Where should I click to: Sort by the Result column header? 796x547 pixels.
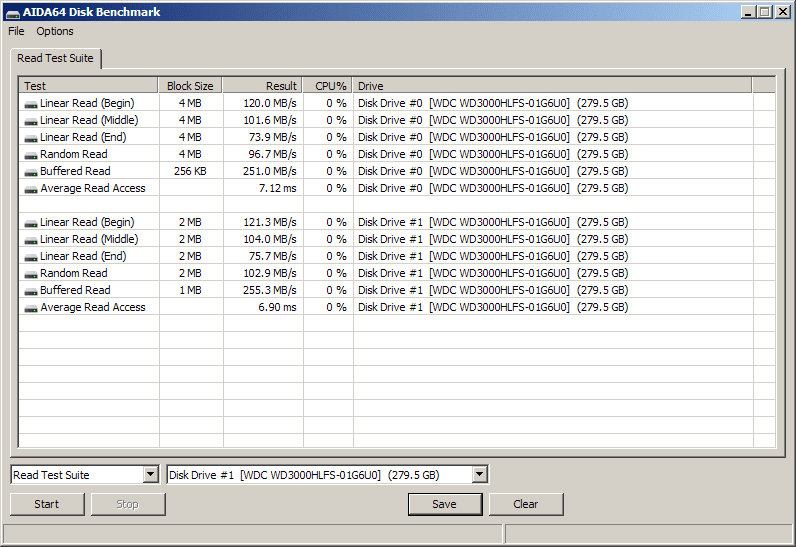pos(262,86)
